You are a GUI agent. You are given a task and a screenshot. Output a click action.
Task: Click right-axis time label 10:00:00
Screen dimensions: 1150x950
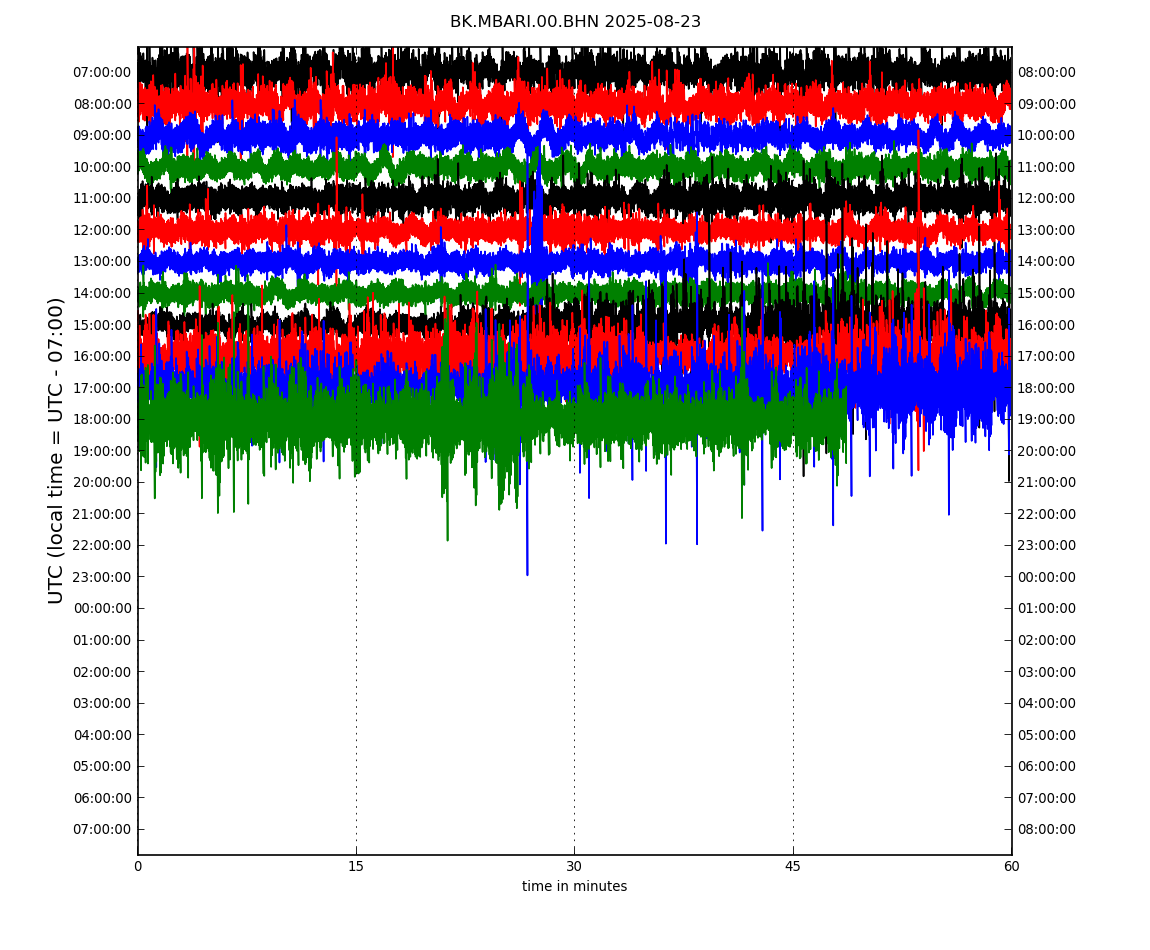1047,136
